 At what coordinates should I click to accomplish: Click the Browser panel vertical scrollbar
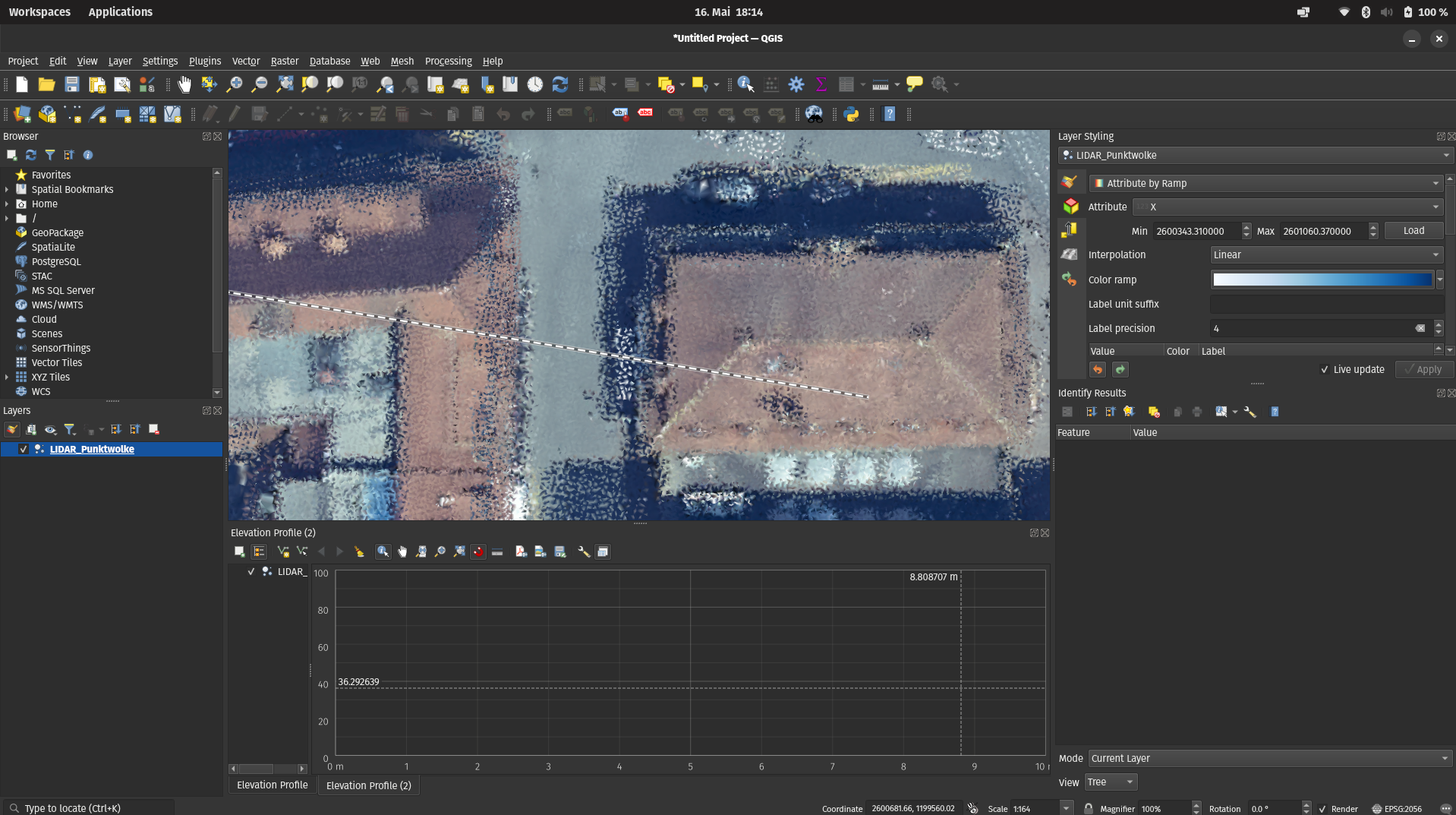[x=217, y=283]
